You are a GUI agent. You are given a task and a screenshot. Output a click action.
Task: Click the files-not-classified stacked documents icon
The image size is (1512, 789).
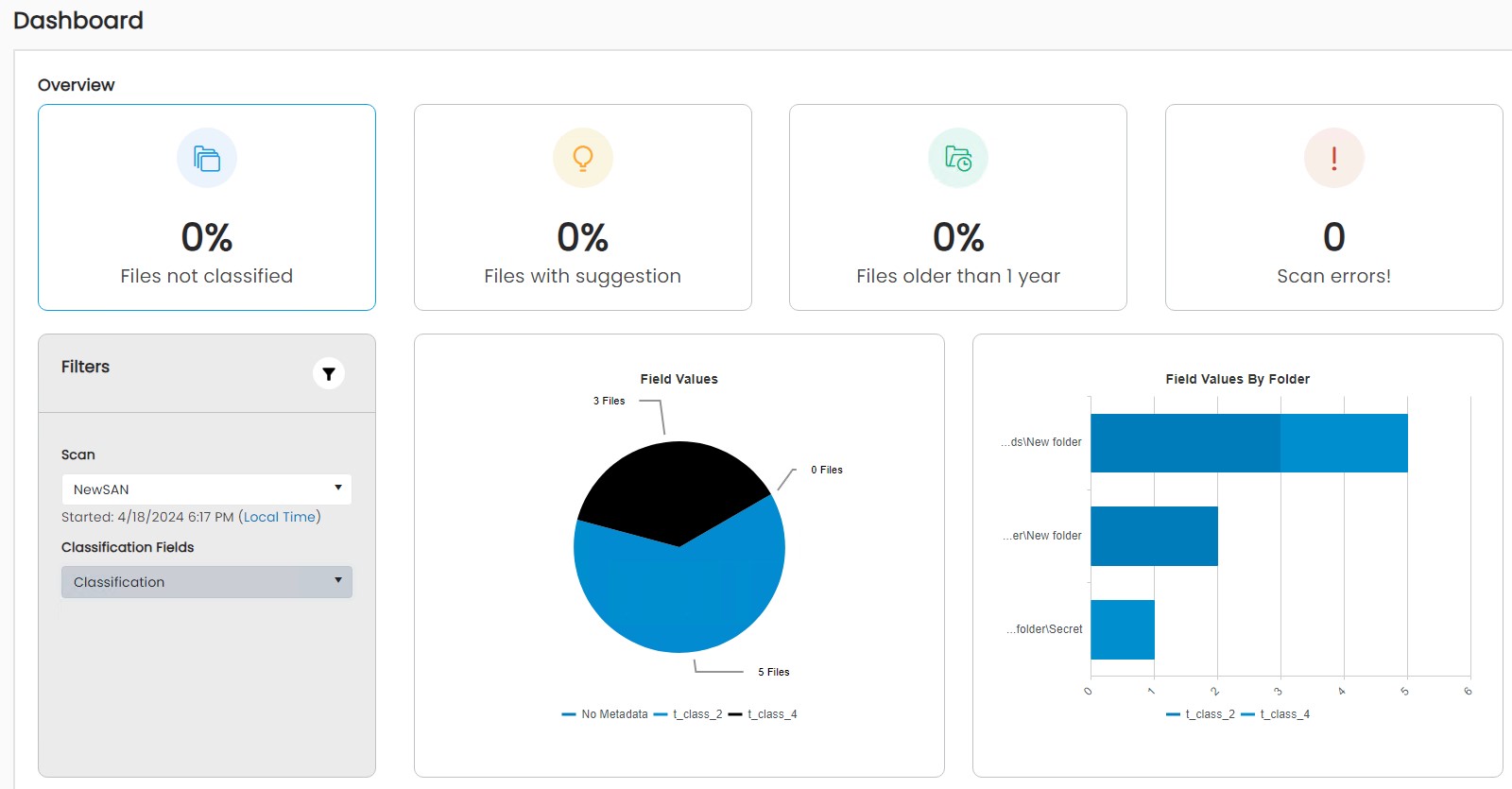click(x=207, y=158)
